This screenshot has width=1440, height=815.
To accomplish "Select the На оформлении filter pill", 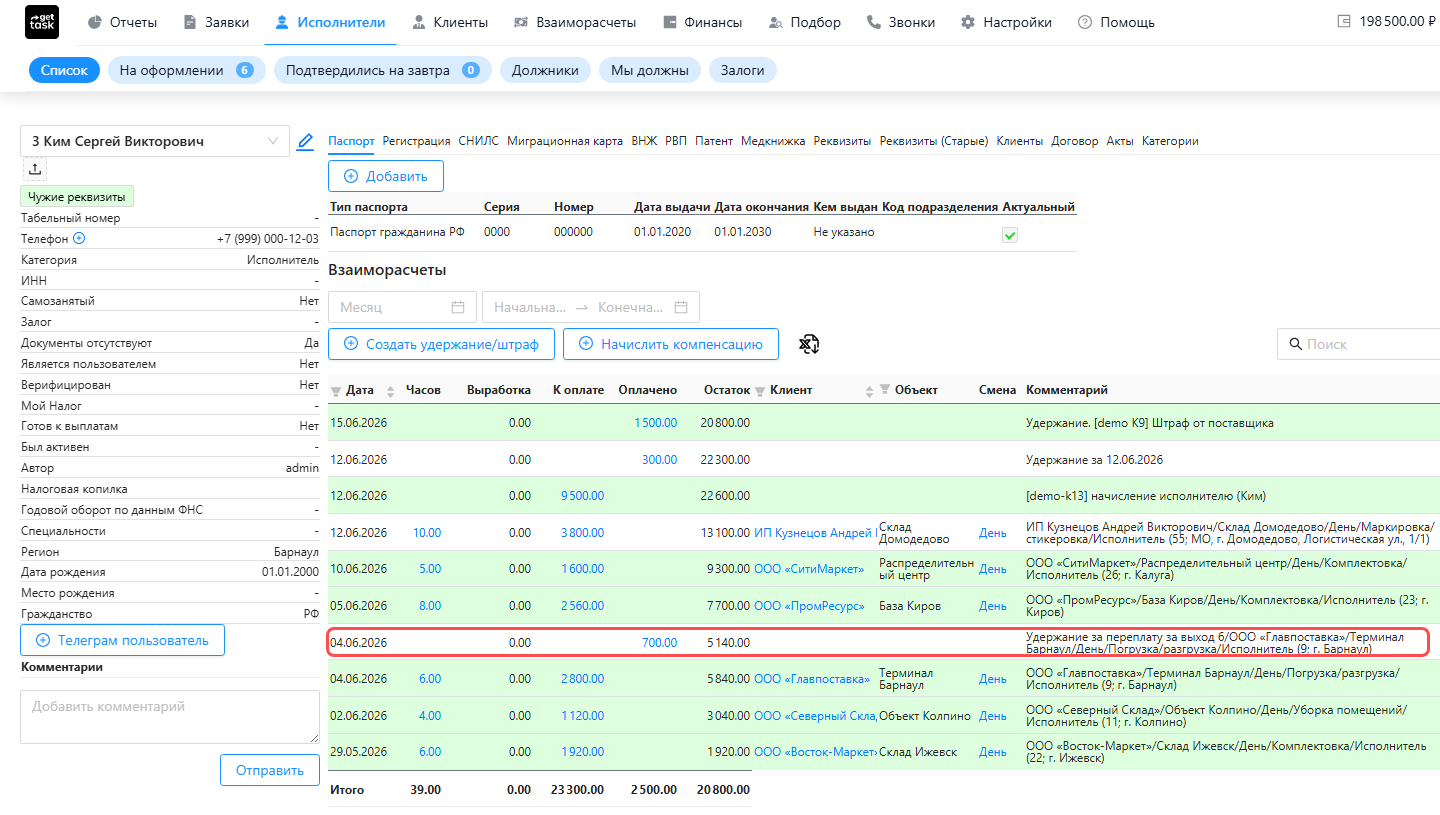I will [186, 70].
